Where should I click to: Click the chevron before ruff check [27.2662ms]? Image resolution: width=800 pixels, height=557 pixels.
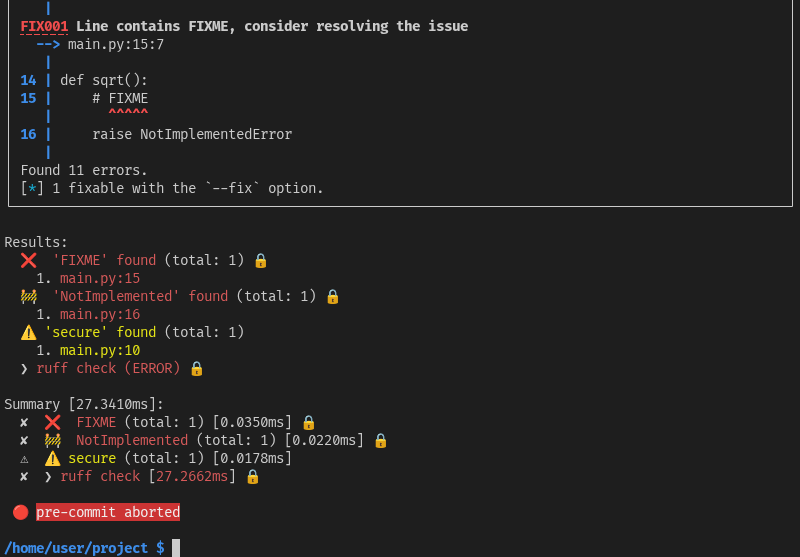click(48, 476)
